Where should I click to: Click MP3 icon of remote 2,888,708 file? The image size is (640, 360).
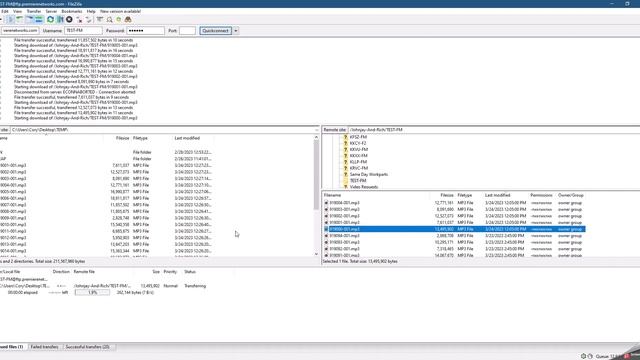pos(326,236)
